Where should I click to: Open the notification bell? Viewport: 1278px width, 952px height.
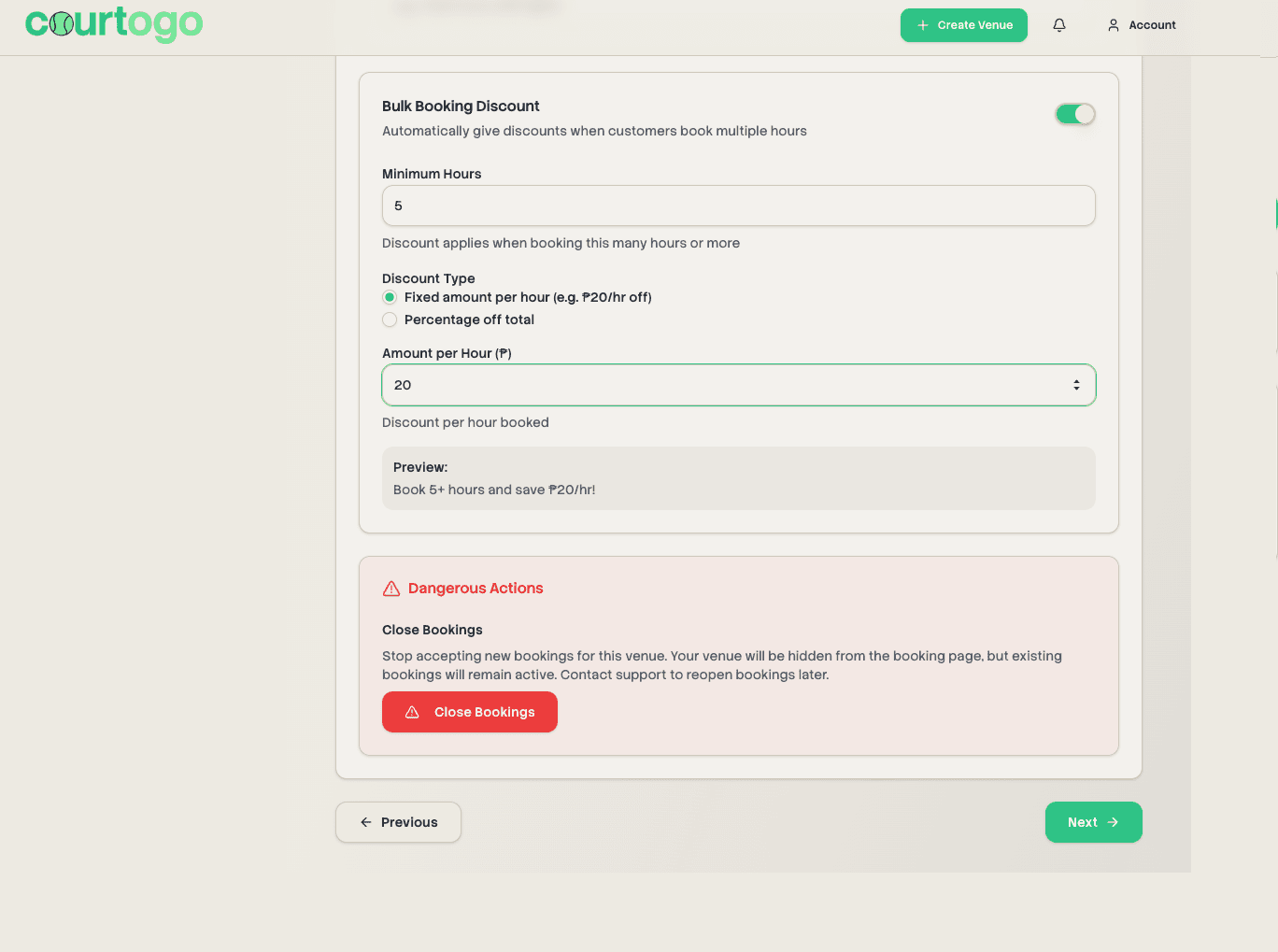(x=1058, y=24)
